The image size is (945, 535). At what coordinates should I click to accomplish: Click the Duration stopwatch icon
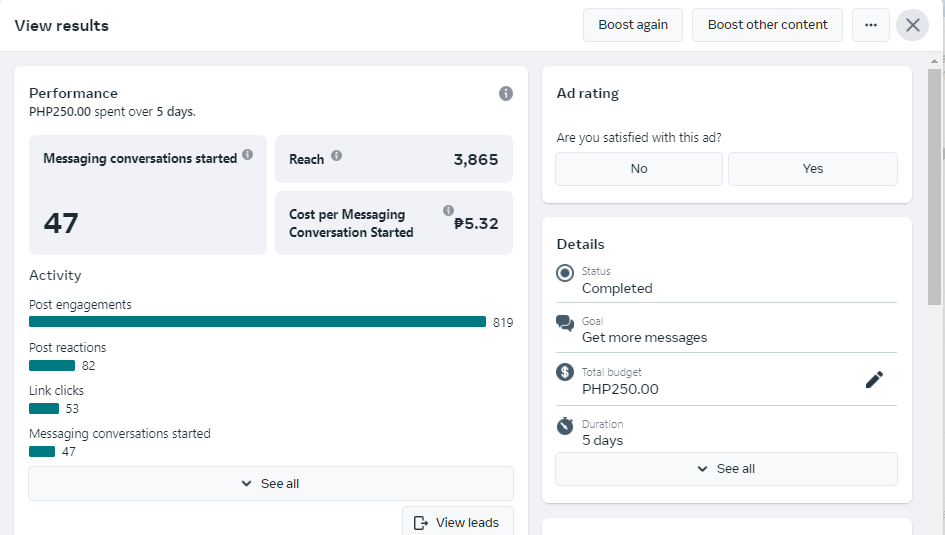[x=565, y=426]
